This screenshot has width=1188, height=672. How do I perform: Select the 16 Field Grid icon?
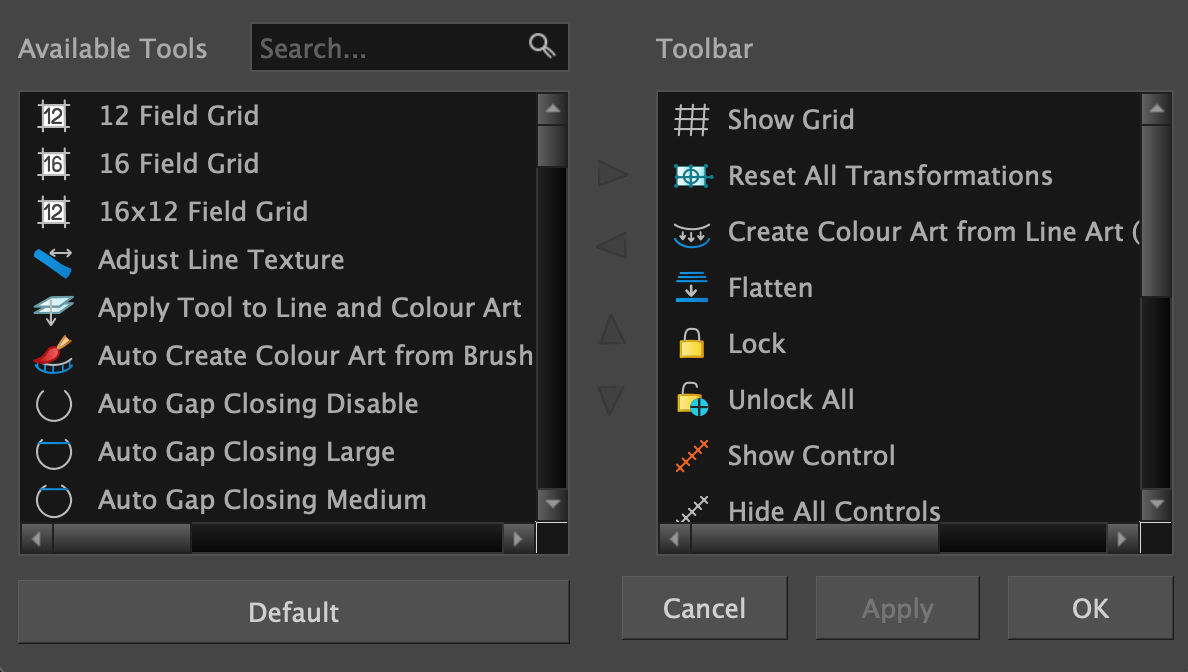pyautogui.click(x=53, y=163)
